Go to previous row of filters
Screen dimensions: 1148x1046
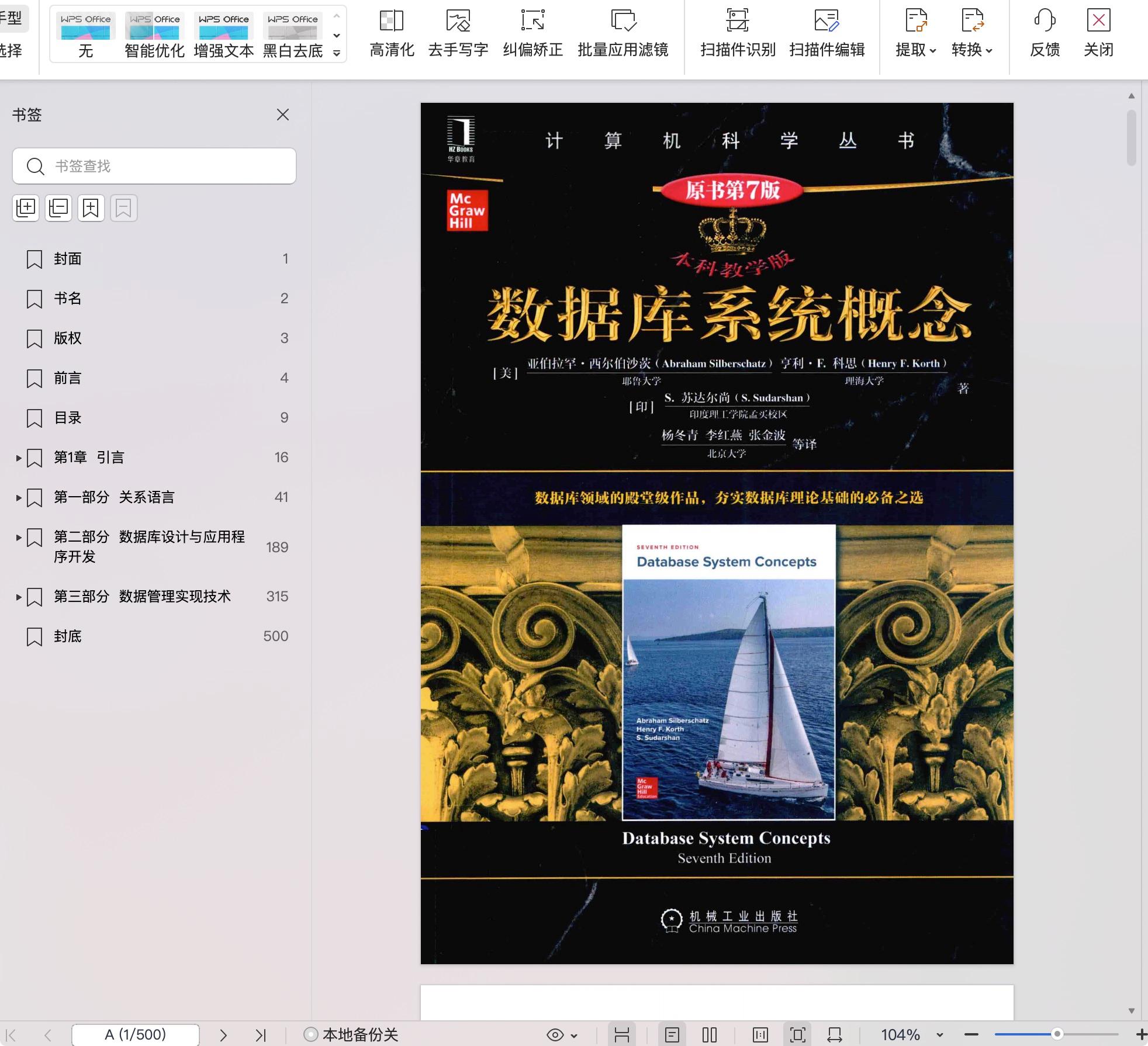click(337, 16)
